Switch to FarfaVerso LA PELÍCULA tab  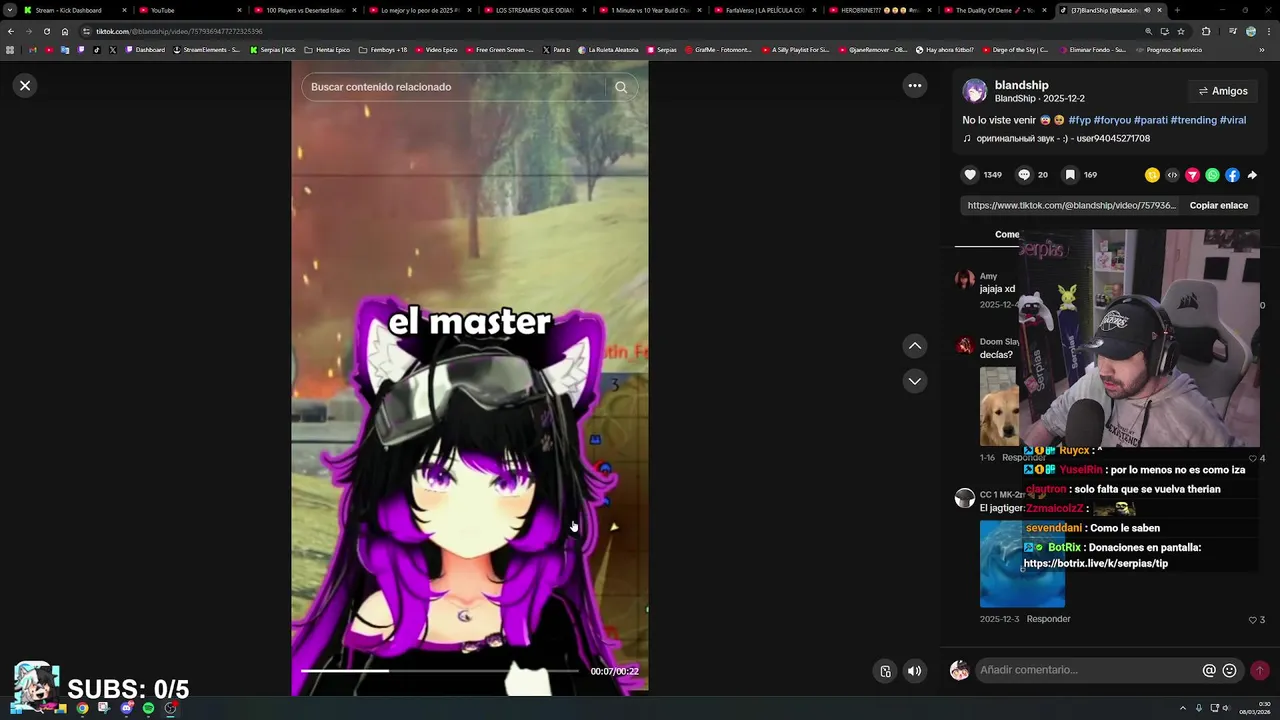pyautogui.click(x=764, y=10)
